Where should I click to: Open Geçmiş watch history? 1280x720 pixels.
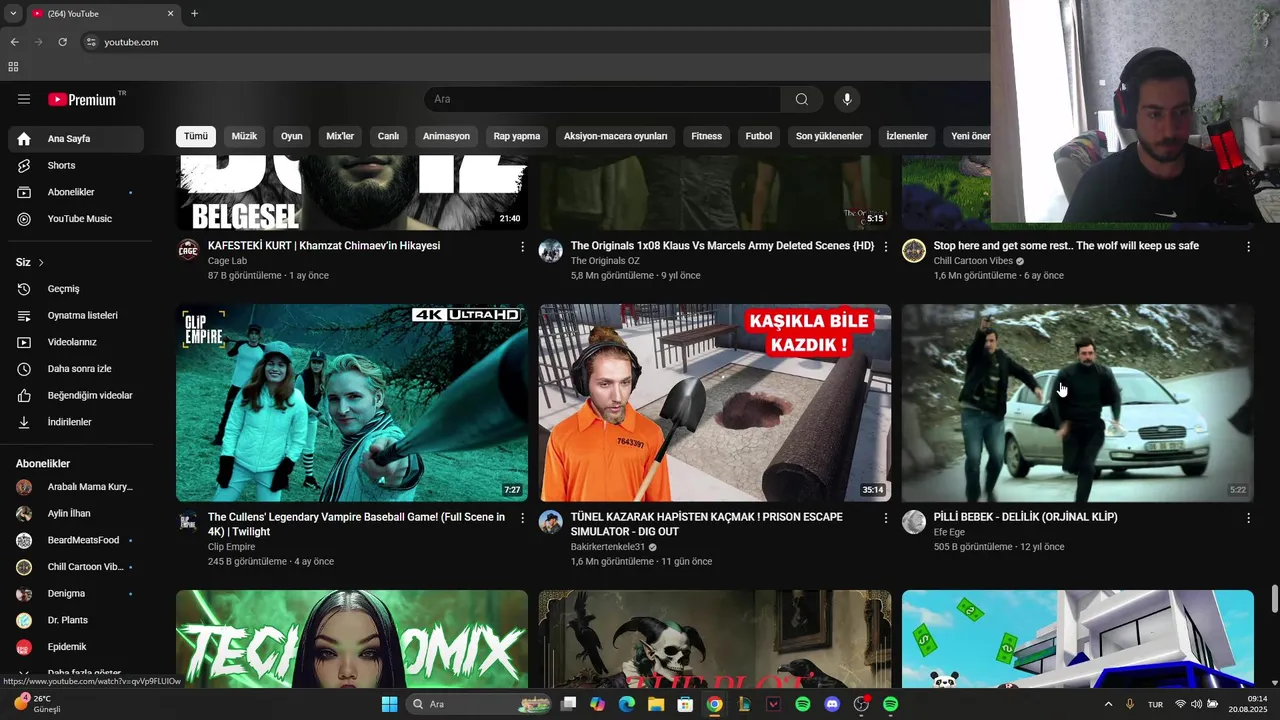pyautogui.click(x=76, y=289)
